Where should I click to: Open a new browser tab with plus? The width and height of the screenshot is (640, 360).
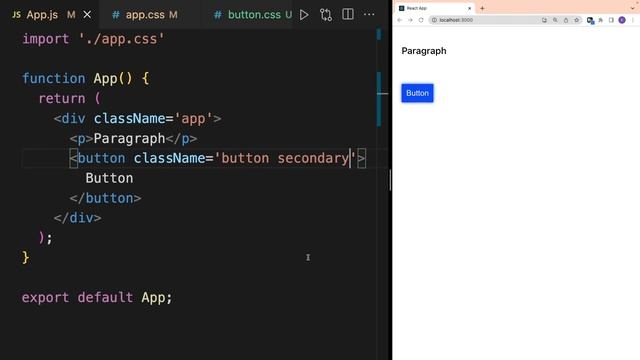(482, 8)
